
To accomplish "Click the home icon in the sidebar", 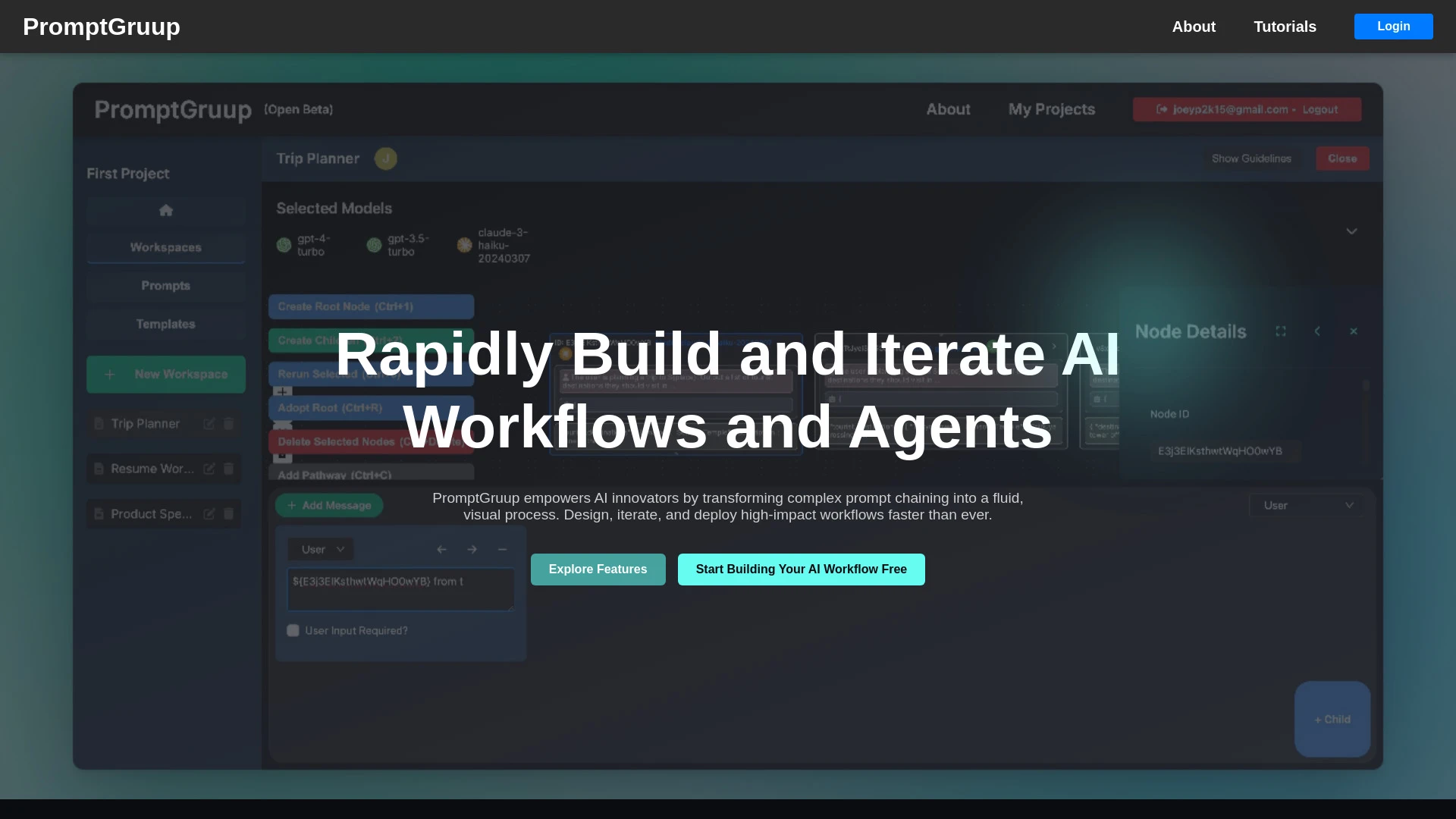I will click(x=165, y=210).
